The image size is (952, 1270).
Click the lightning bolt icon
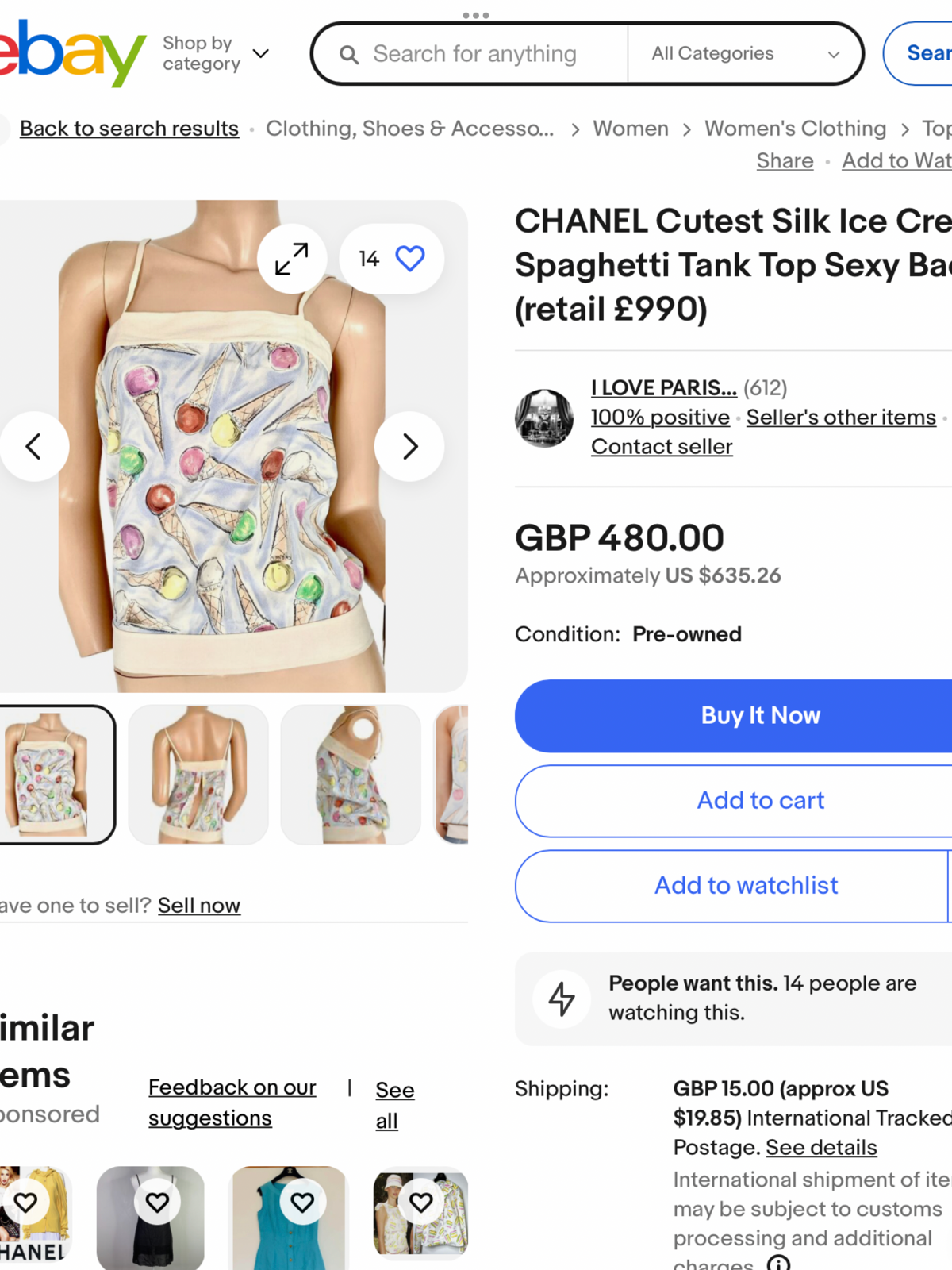coord(562,999)
